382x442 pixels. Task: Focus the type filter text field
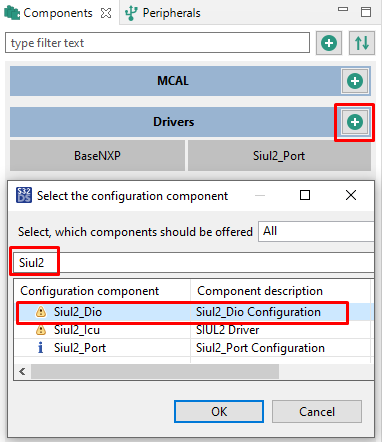[x=157, y=43]
